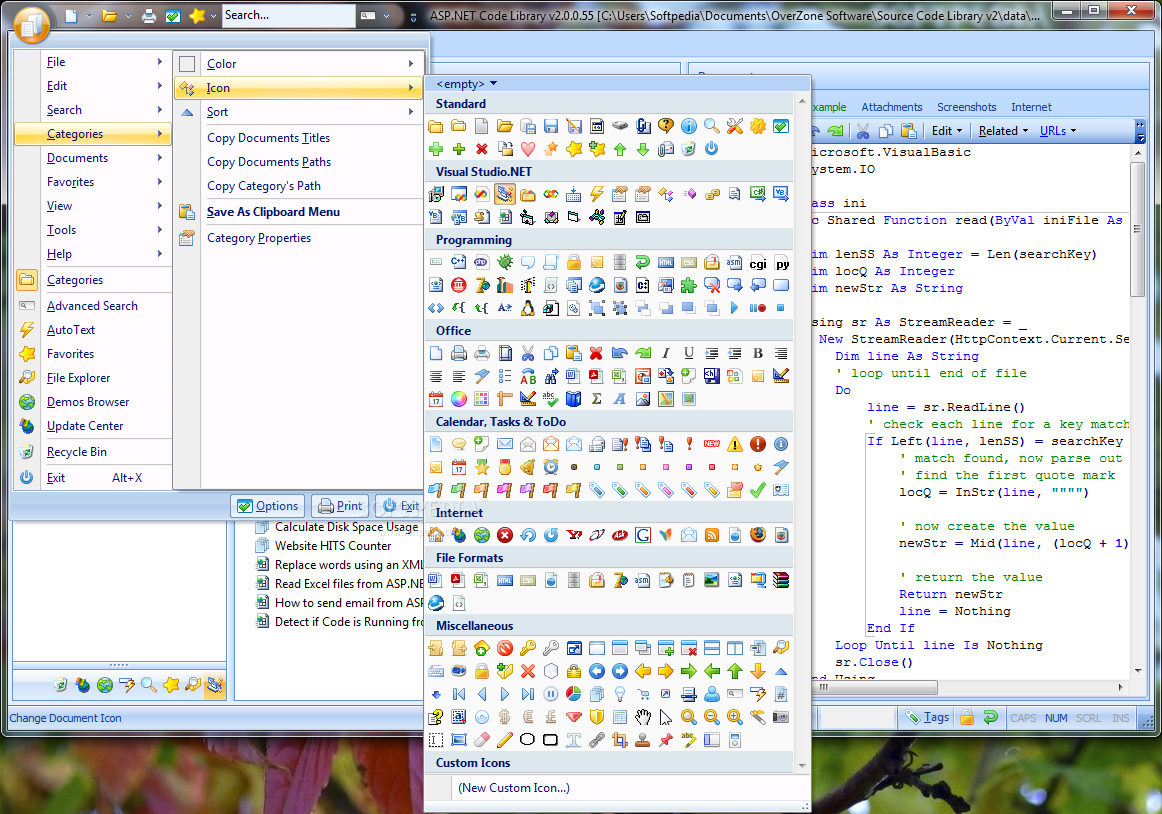
Task: Toggle the CAPS indicator in status bar
Action: tap(1023, 718)
